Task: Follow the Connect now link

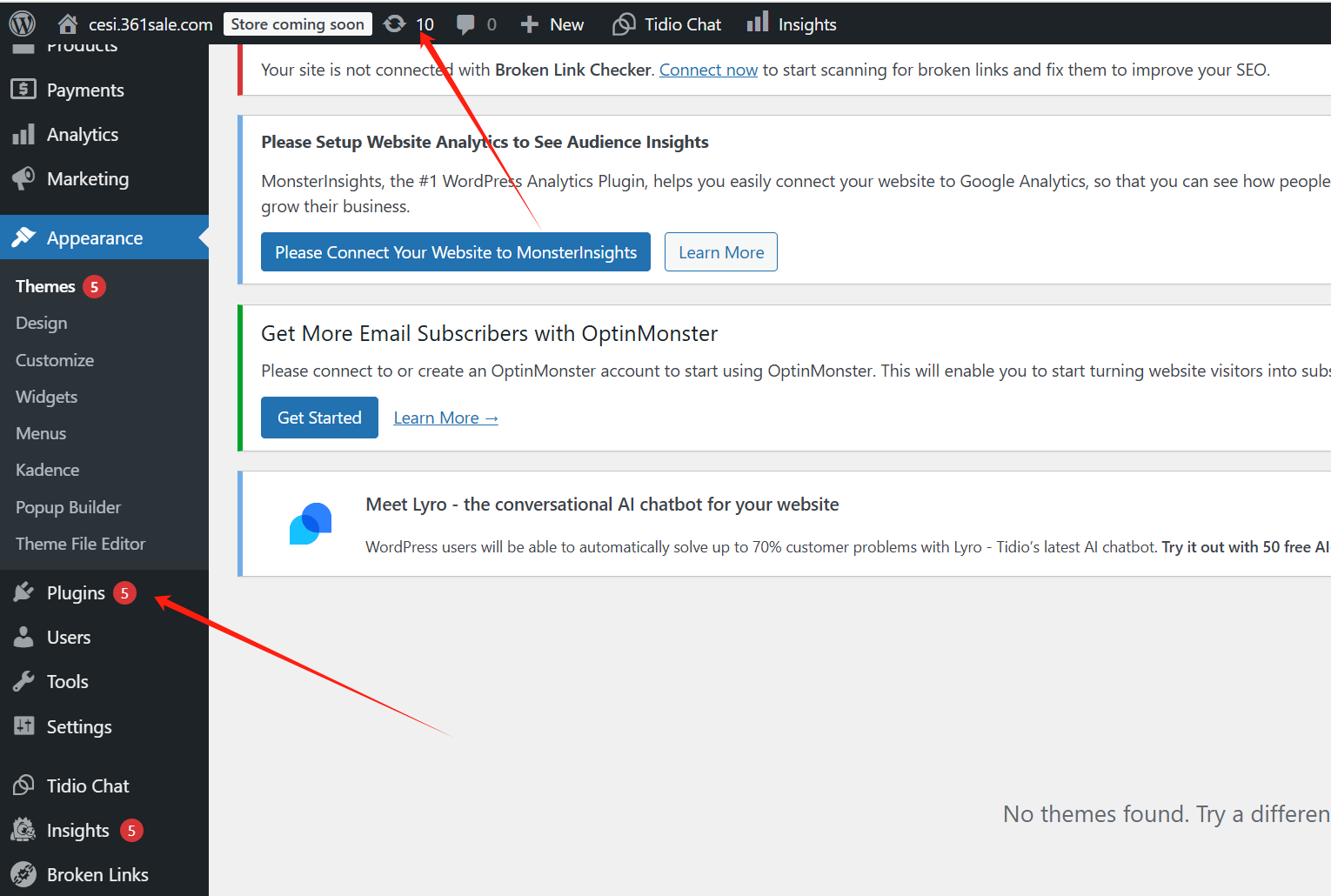Action: pos(708,70)
